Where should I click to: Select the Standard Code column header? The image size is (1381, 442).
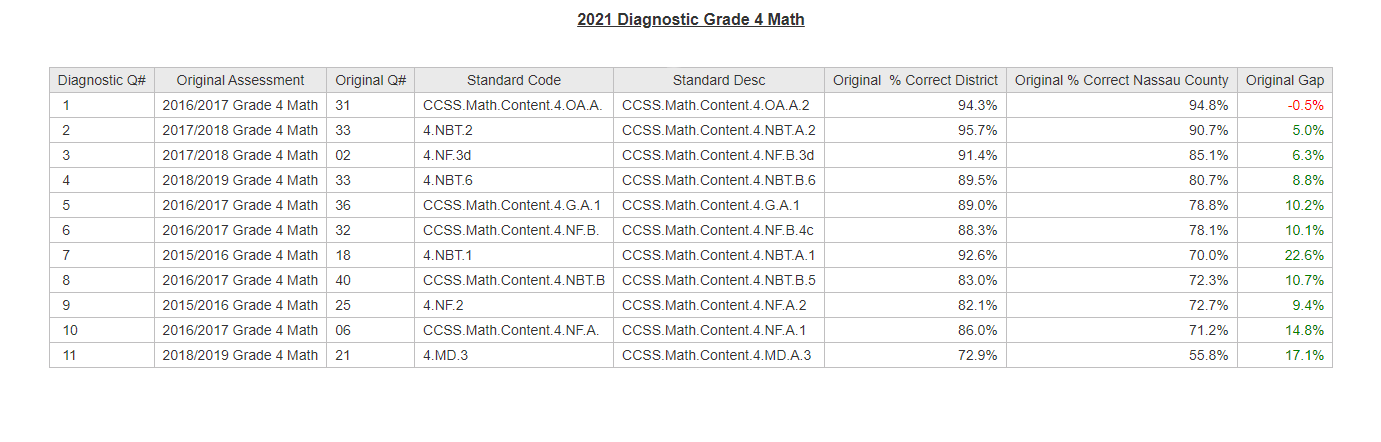[514, 80]
